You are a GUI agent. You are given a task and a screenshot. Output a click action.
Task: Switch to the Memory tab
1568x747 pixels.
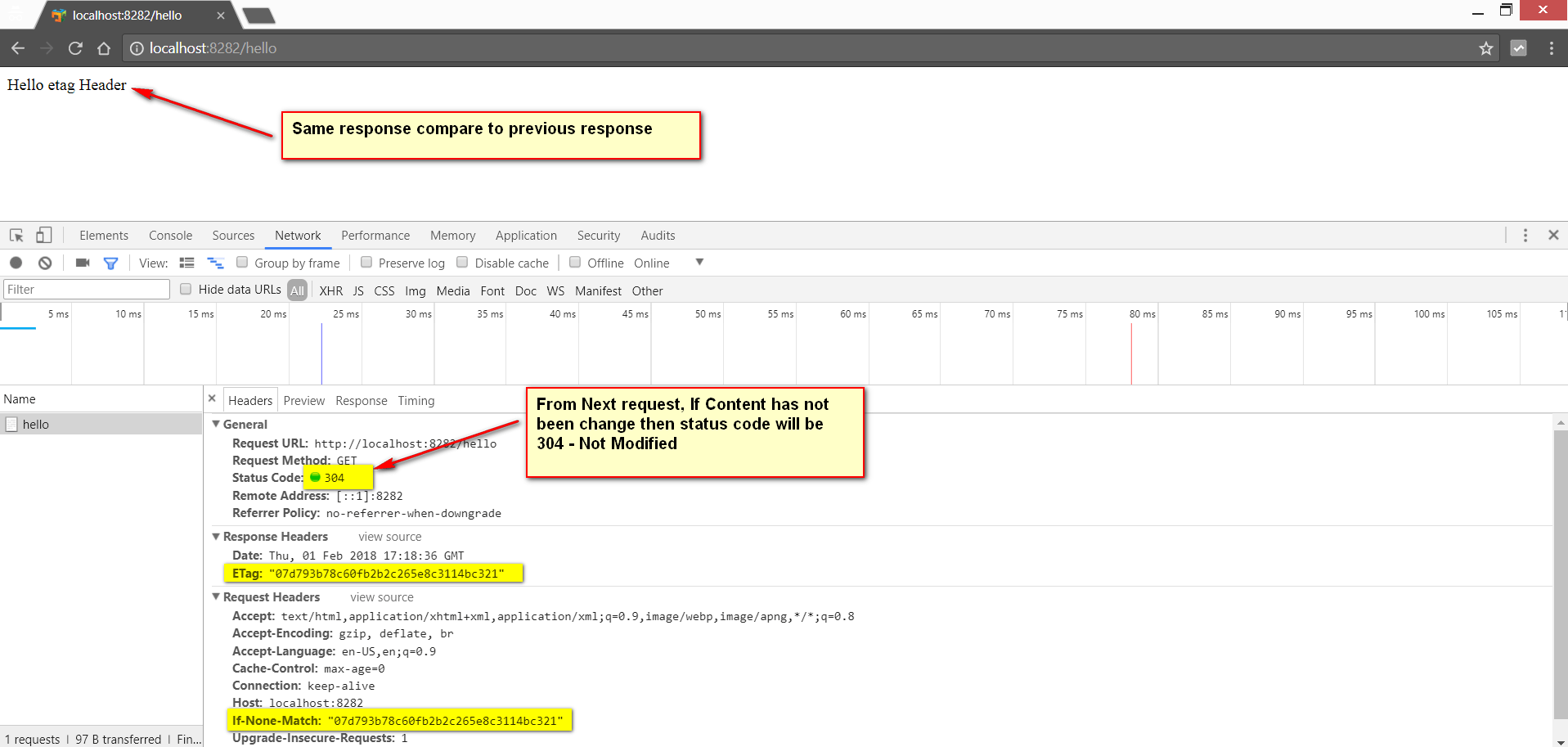452,236
